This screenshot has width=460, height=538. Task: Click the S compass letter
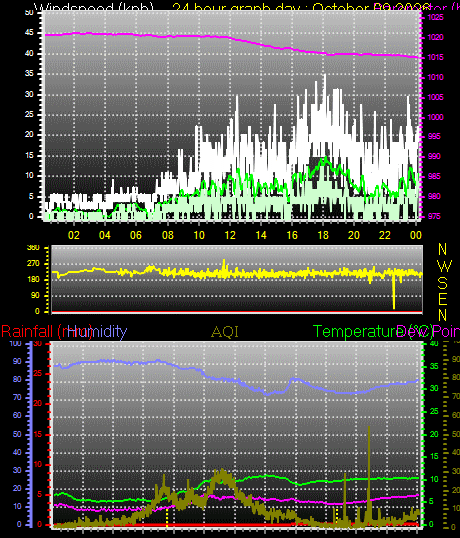click(443, 283)
